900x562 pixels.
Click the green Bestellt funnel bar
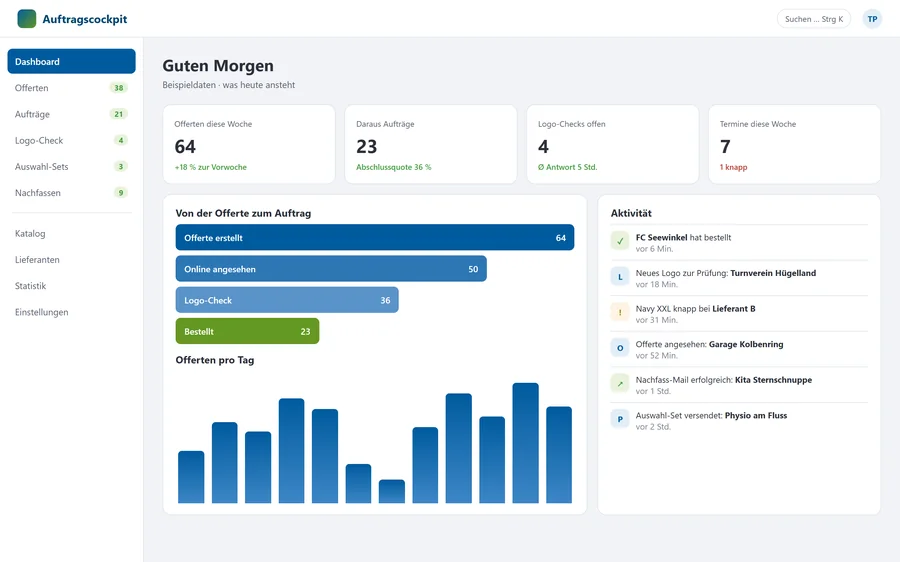247,331
